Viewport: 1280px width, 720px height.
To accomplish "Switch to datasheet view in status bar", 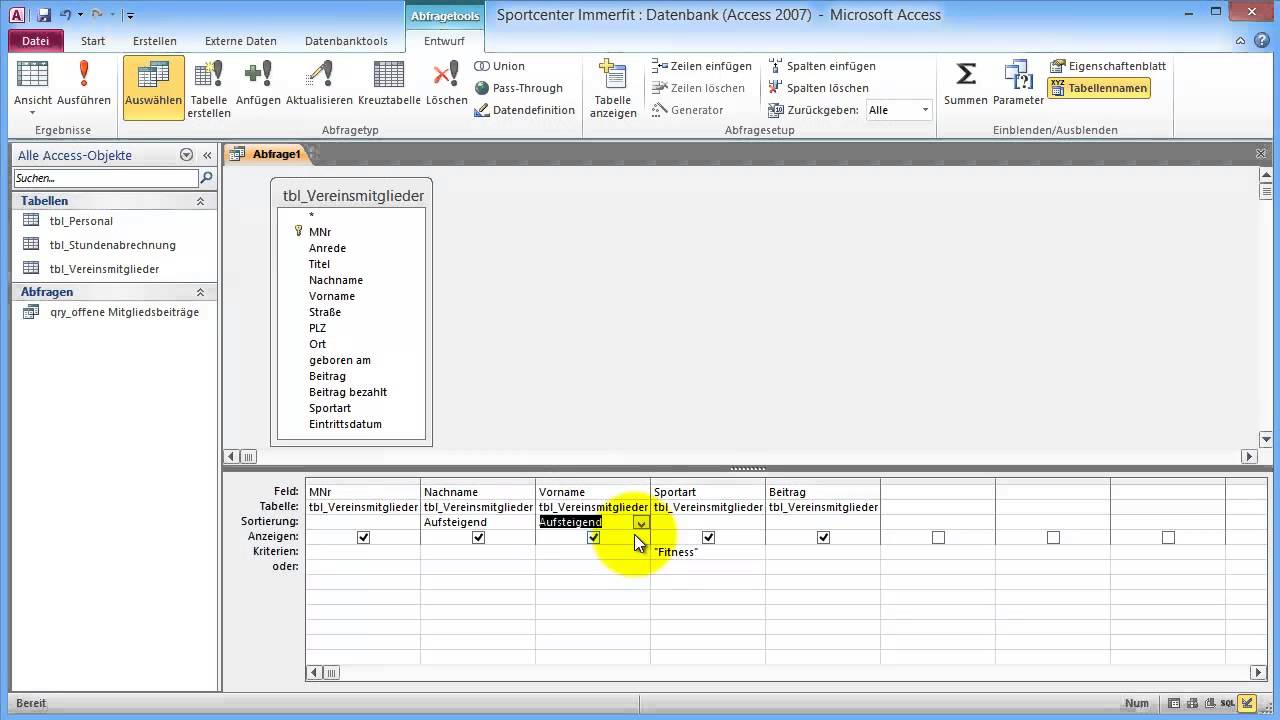I will click(1175, 703).
